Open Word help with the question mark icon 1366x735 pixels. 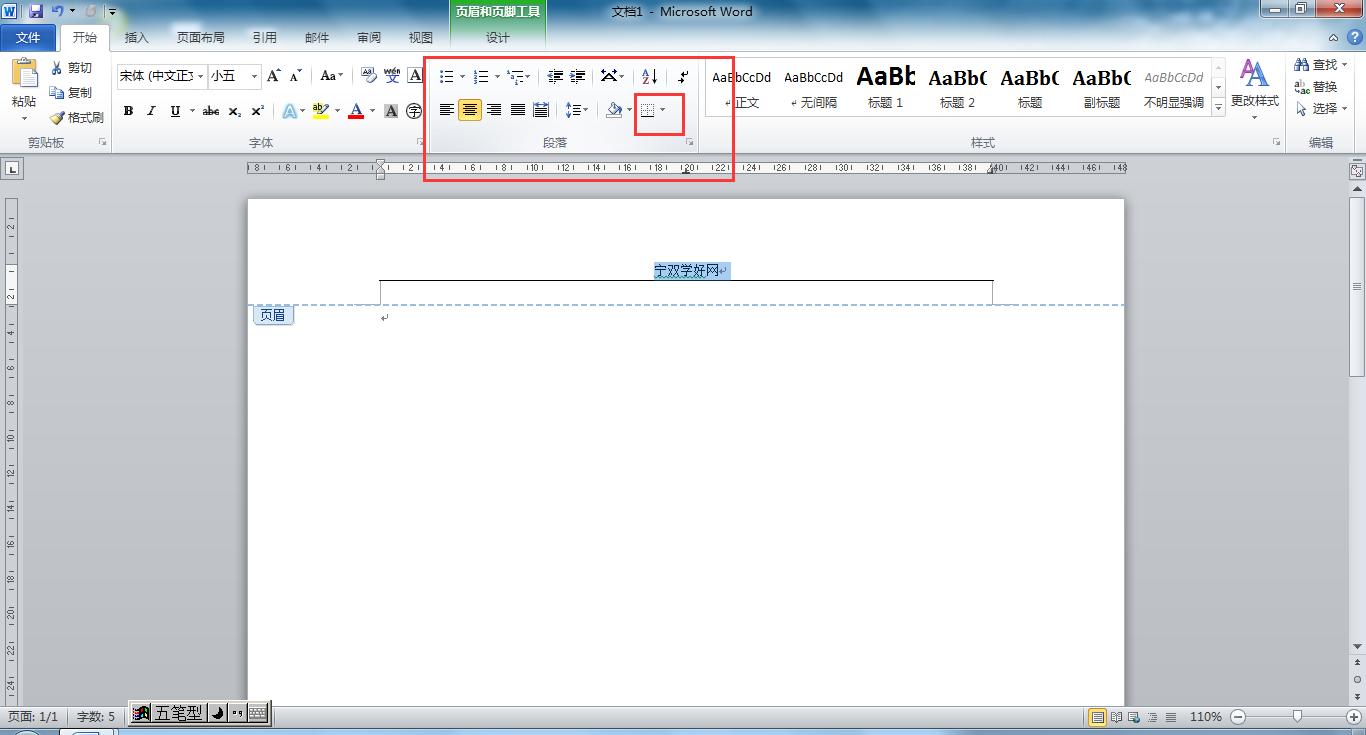(x=1353, y=38)
